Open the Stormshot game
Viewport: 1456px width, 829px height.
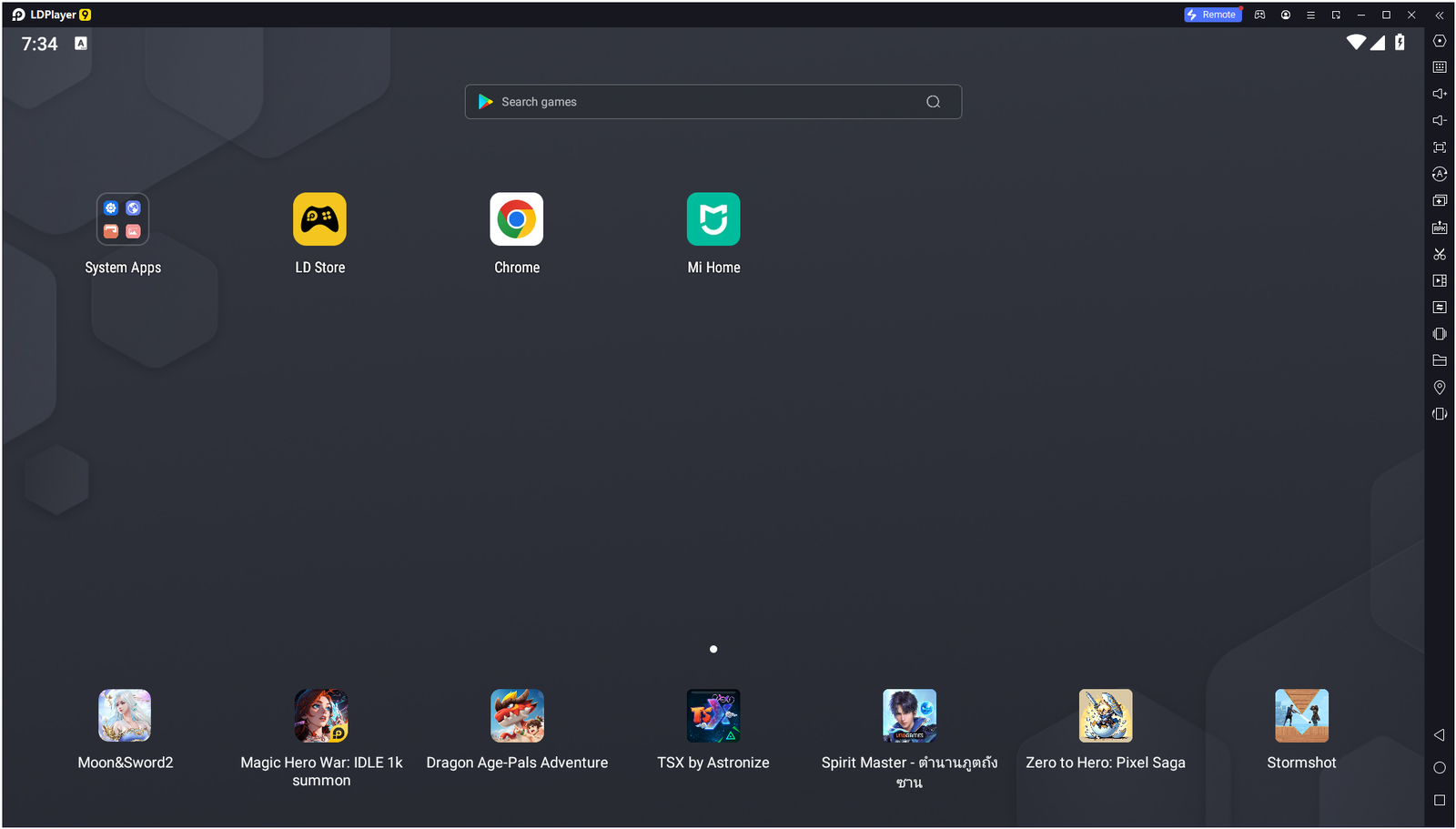[x=1301, y=715]
